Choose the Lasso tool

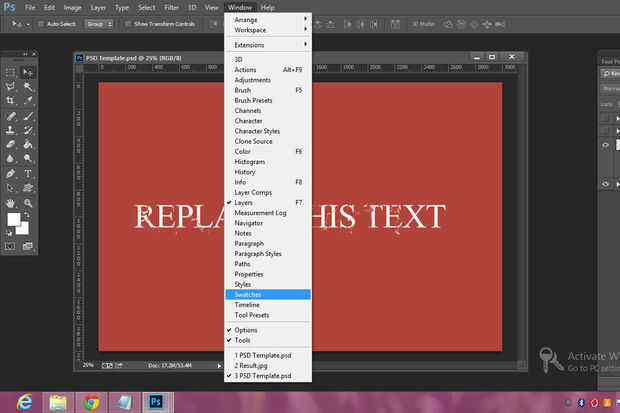(x=10, y=87)
